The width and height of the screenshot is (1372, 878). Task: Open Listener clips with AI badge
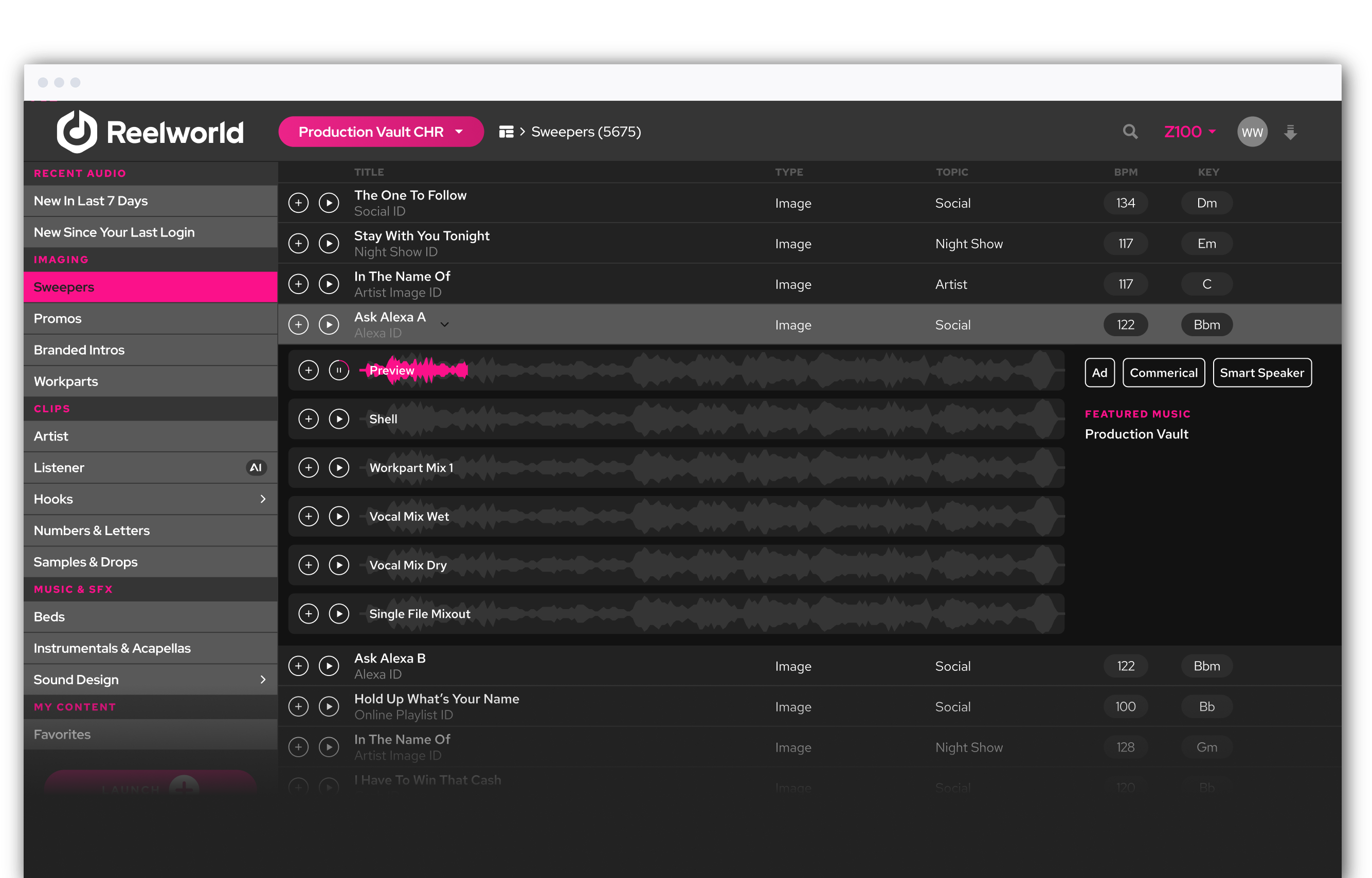151,467
